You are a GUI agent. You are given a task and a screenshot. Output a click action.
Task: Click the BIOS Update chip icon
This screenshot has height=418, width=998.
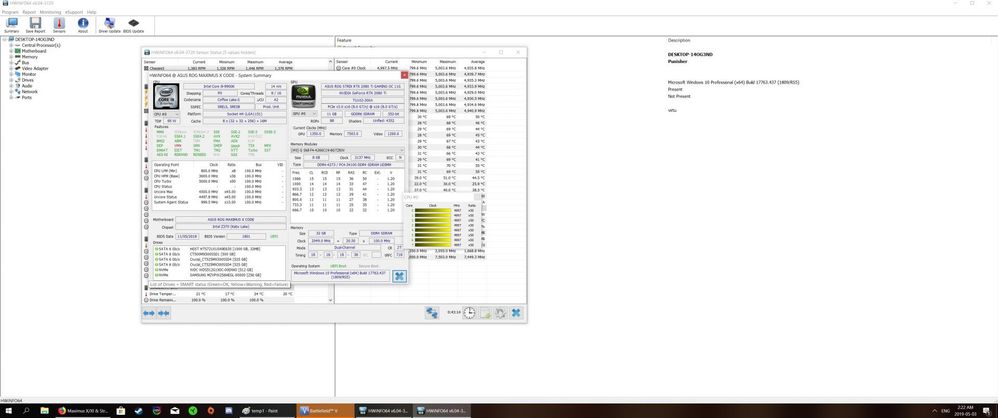(x=134, y=25)
